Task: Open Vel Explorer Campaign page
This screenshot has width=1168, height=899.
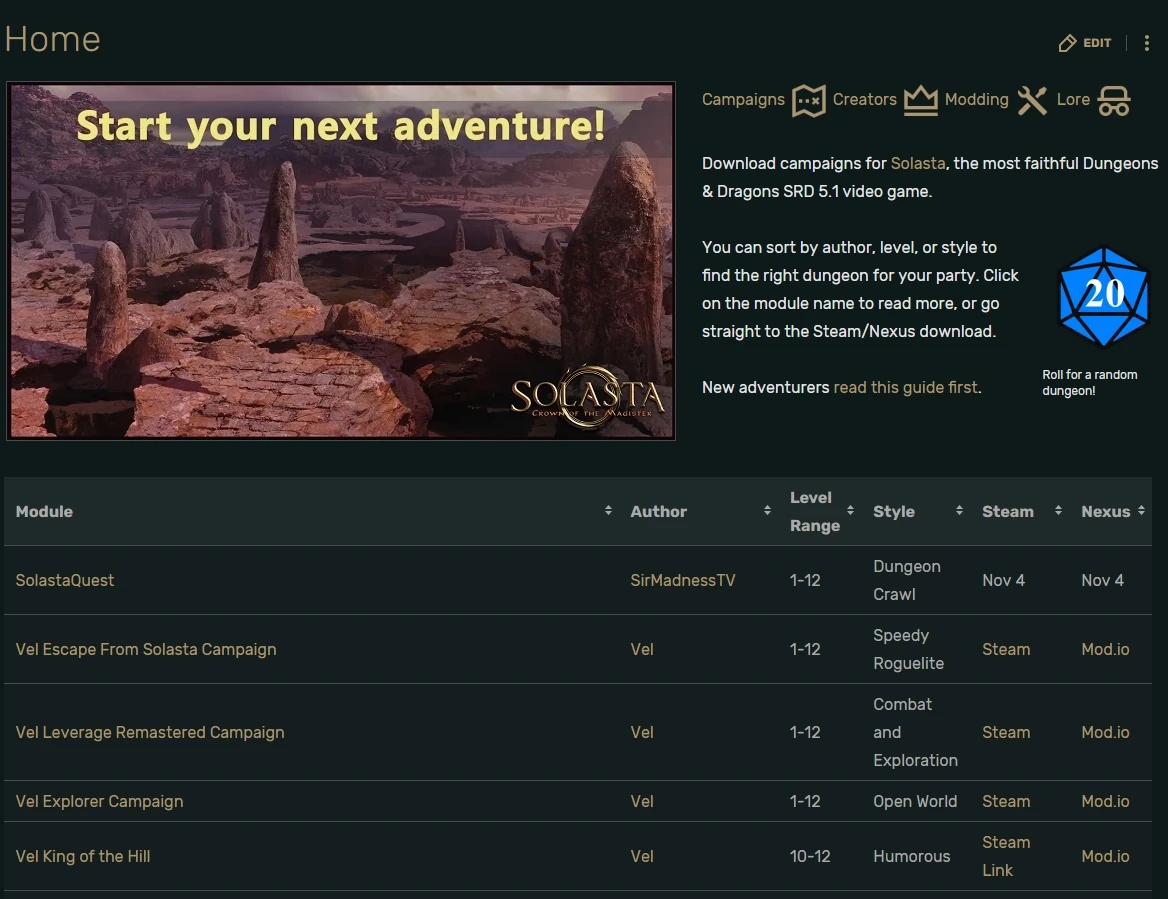Action: coord(99,801)
